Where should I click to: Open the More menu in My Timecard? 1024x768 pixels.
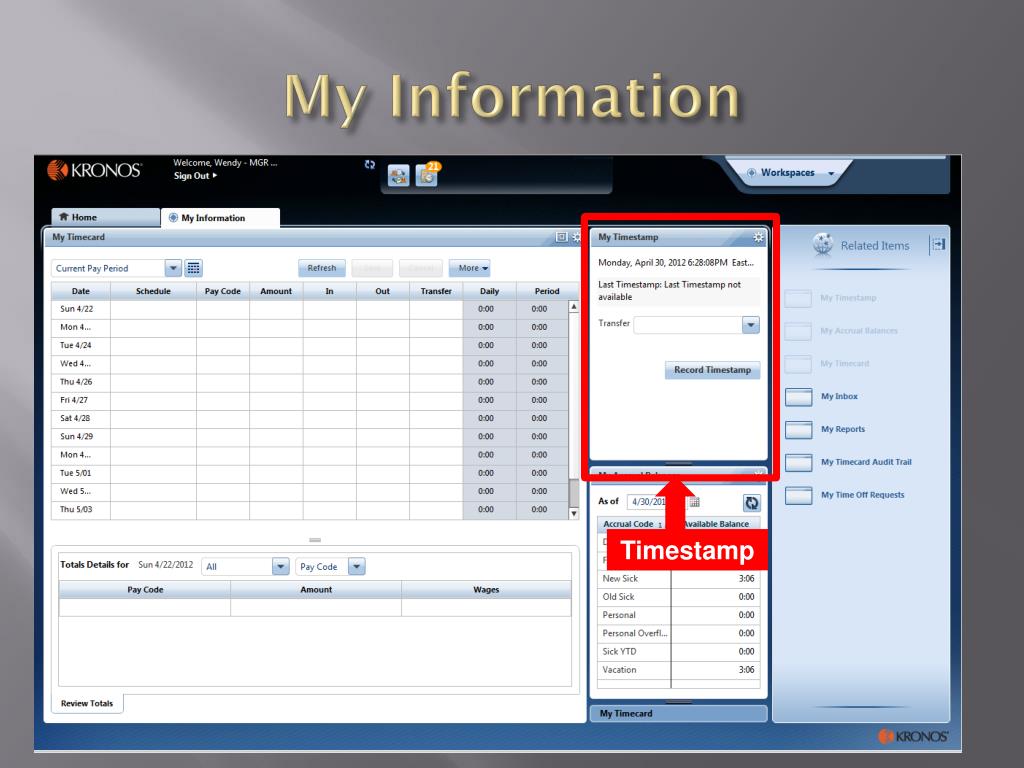click(470, 268)
